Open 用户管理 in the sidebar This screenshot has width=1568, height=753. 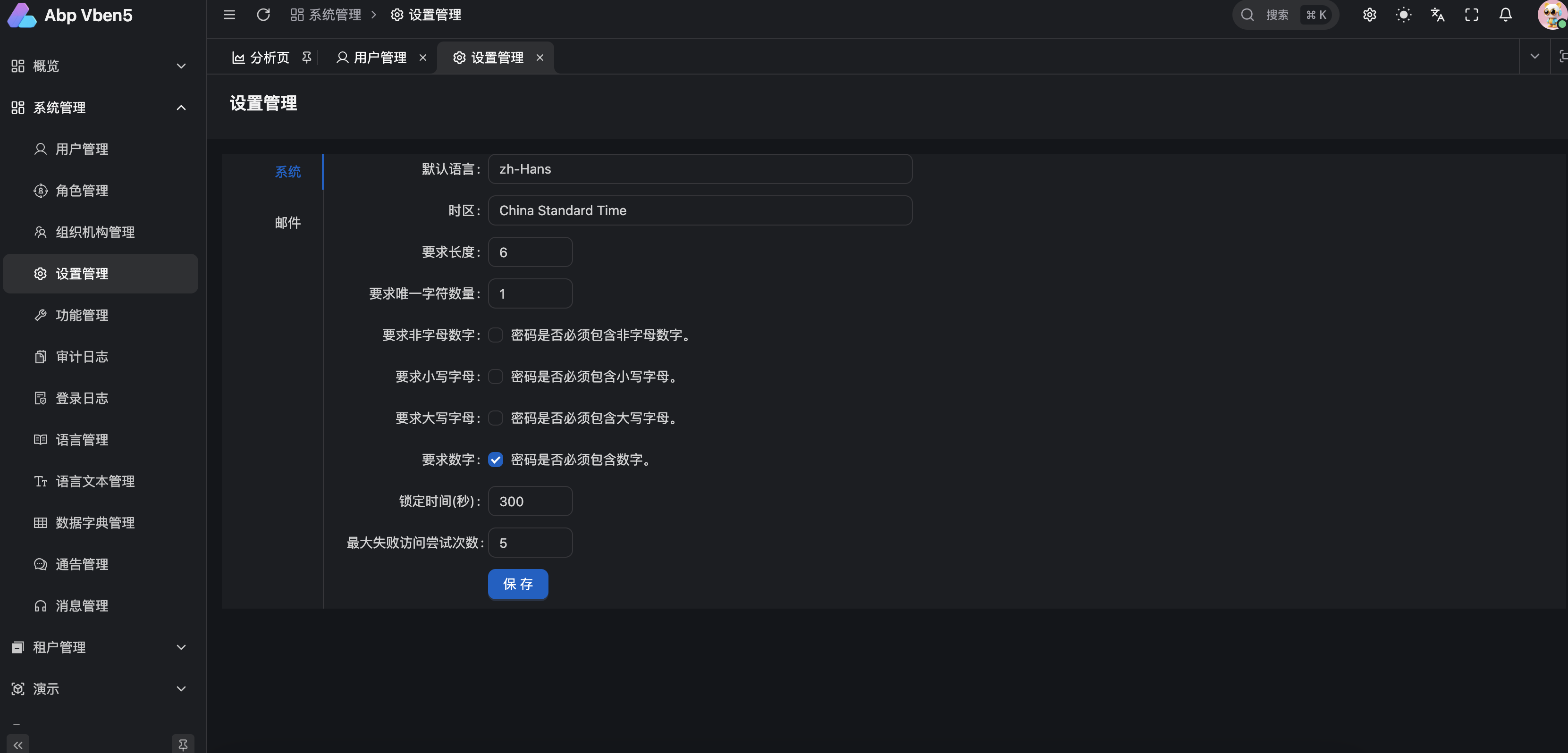pyautogui.click(x=101, y=149)
